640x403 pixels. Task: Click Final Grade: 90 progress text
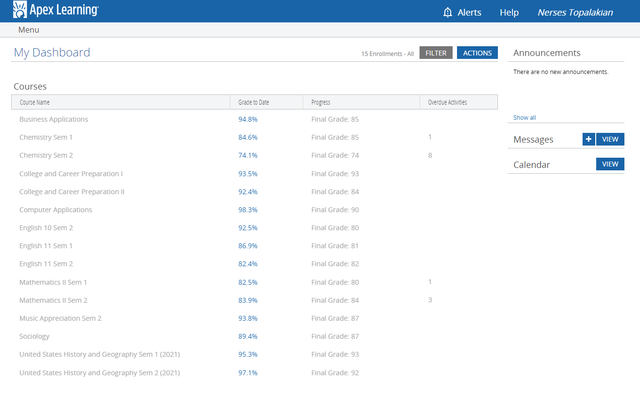click(335, 209)
